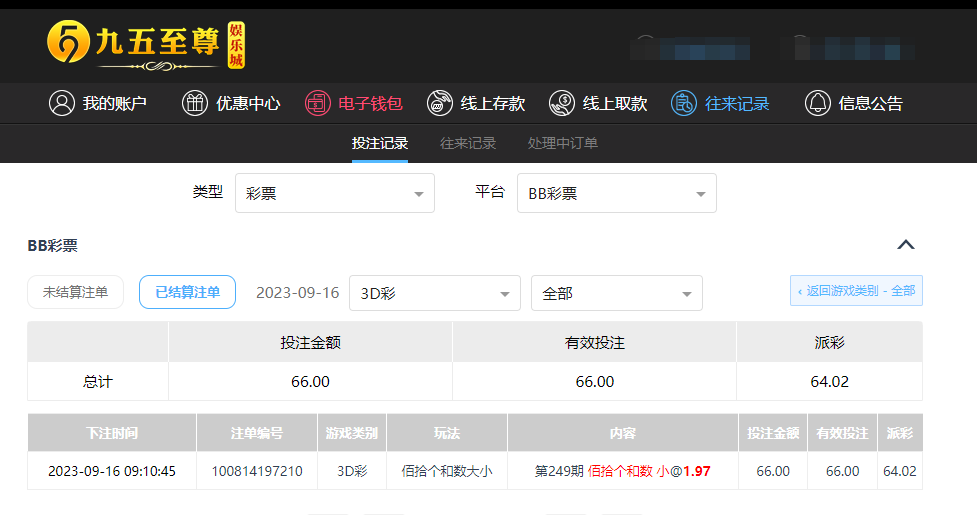The width and height of the screenshot is (977, 515).
Task: Click the 游戏类别 column header
Action: (x=352, y=433)
